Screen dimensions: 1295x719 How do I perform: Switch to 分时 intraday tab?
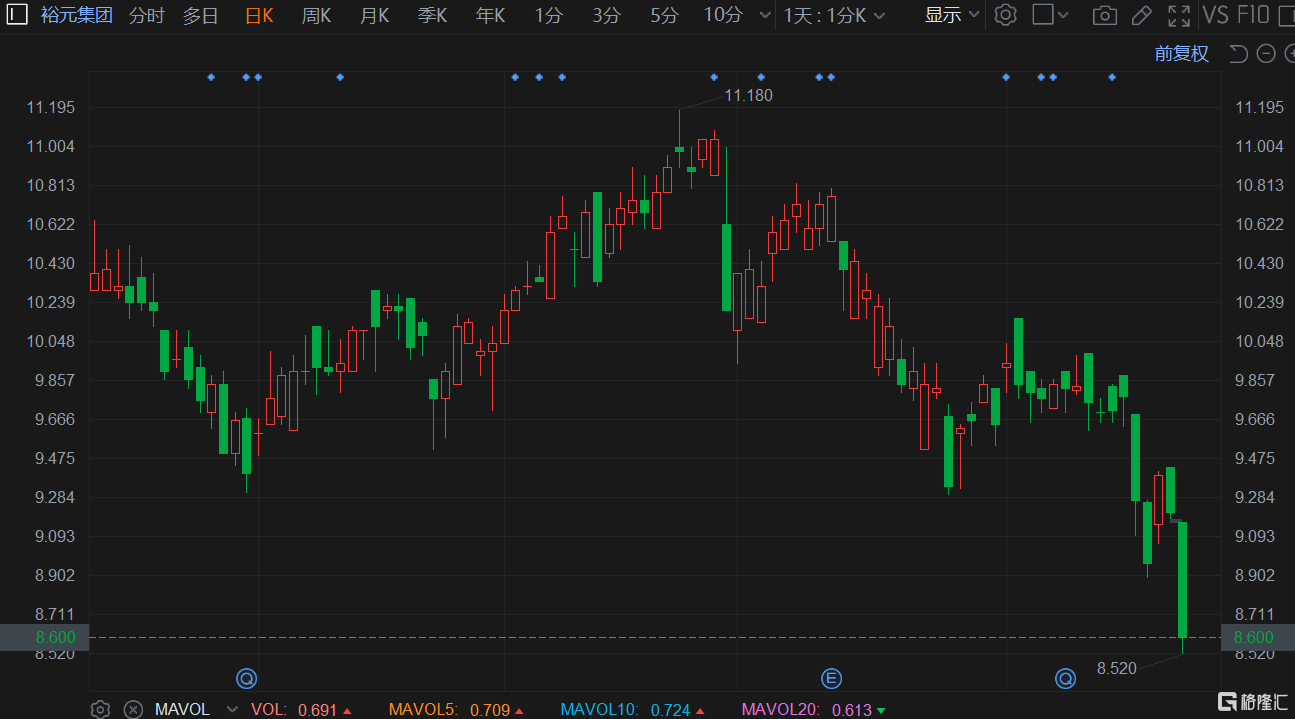click(x=147, y=15)
